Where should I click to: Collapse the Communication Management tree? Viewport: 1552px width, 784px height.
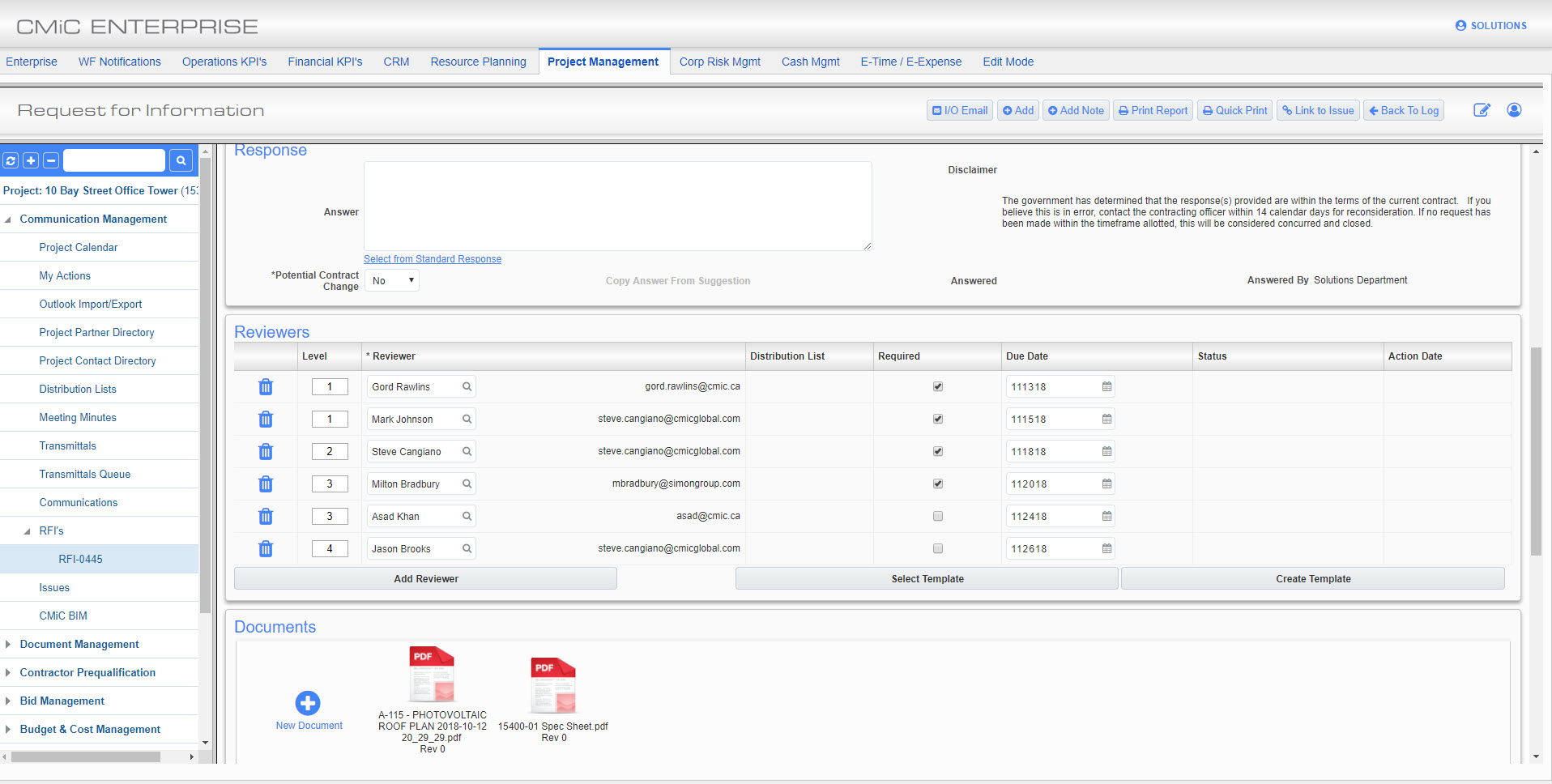click(8, 219)
